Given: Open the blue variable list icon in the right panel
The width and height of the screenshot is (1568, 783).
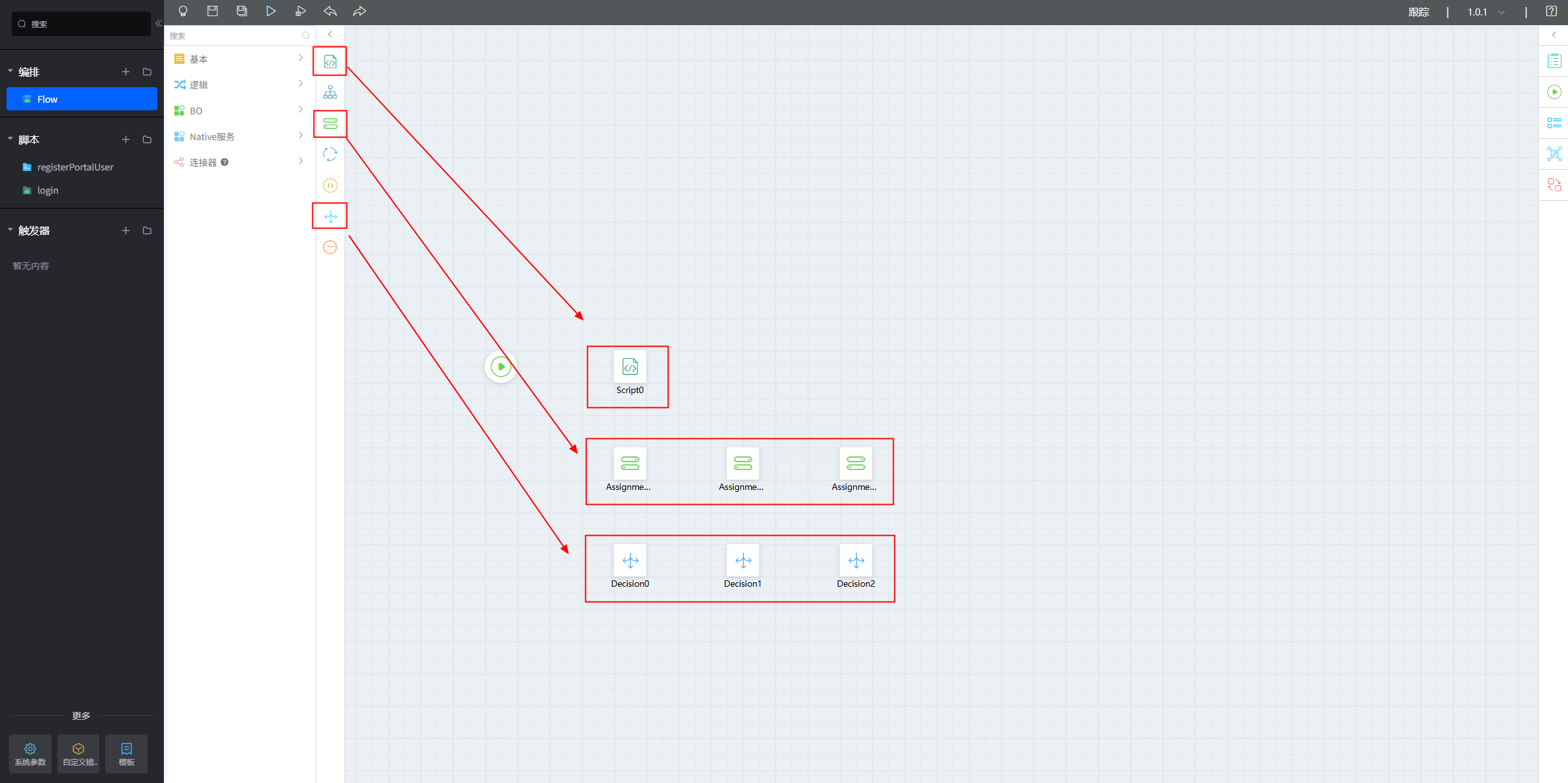Looking at the screenshot, I should 1554,123.
